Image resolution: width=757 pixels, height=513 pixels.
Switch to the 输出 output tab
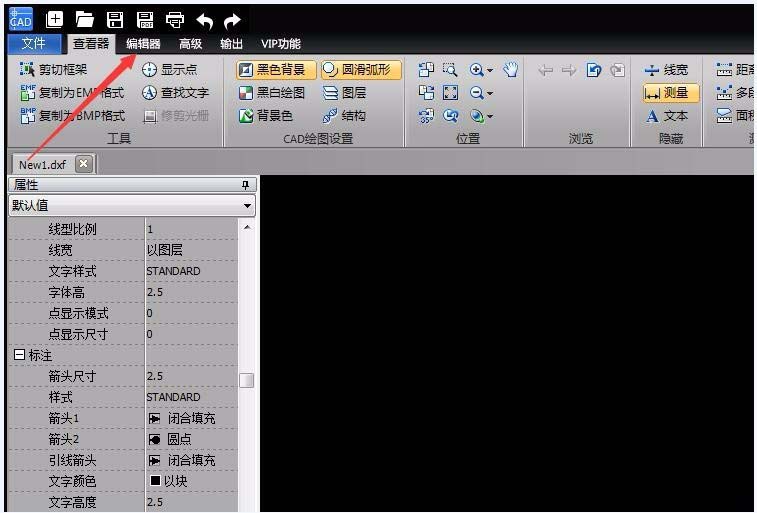point(231,44)
